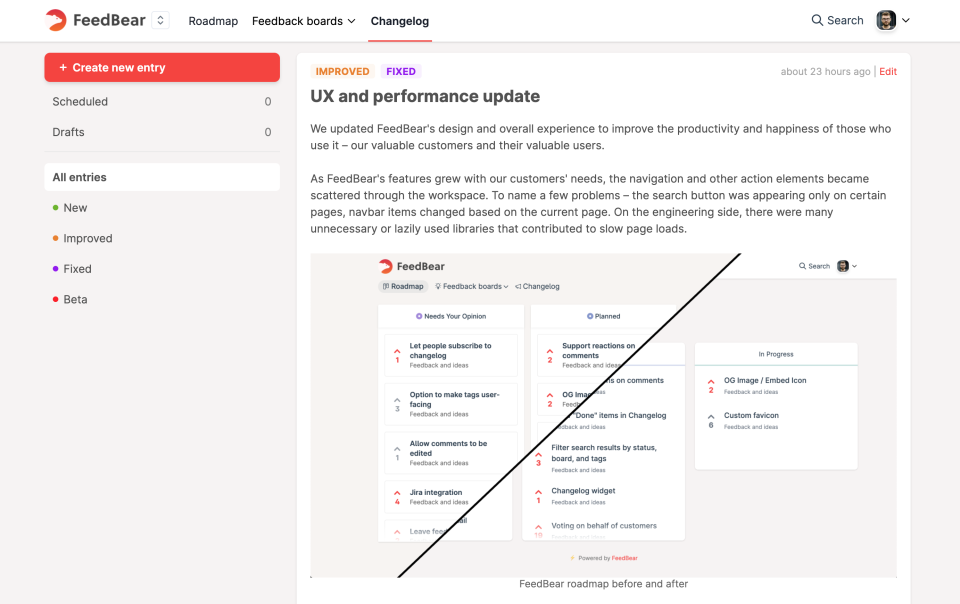Expand the account dropdown chevron
Image resolution: width=960 pixels, height=604 pixels.
click(906, 20)
